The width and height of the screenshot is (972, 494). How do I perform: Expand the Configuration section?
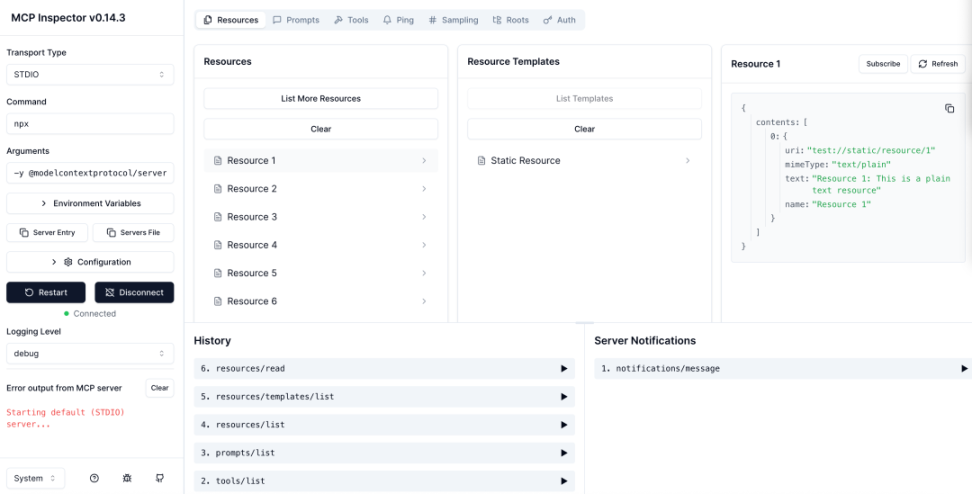(90, 262)
